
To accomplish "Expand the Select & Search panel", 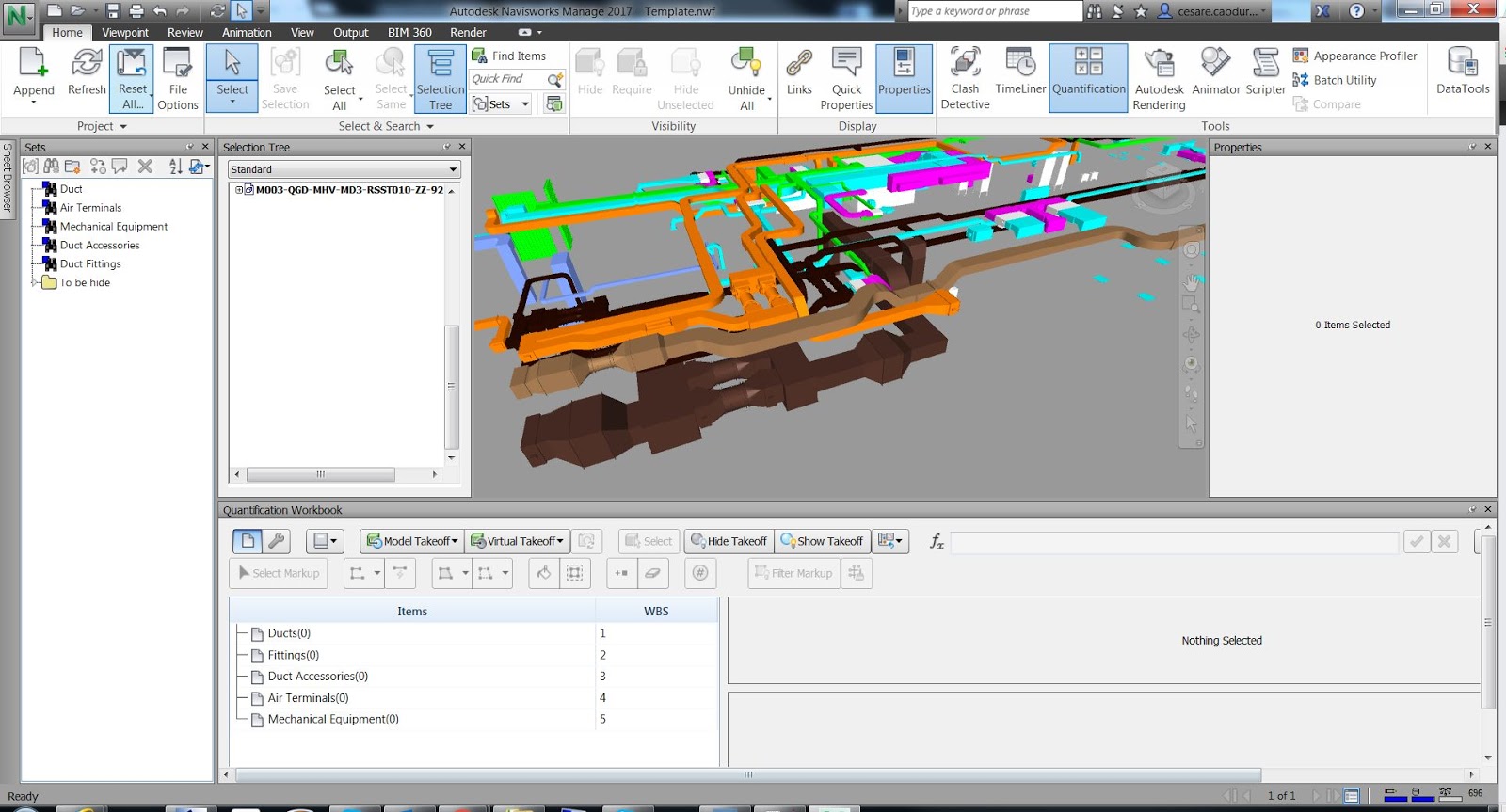I will [x=386, y=126].
